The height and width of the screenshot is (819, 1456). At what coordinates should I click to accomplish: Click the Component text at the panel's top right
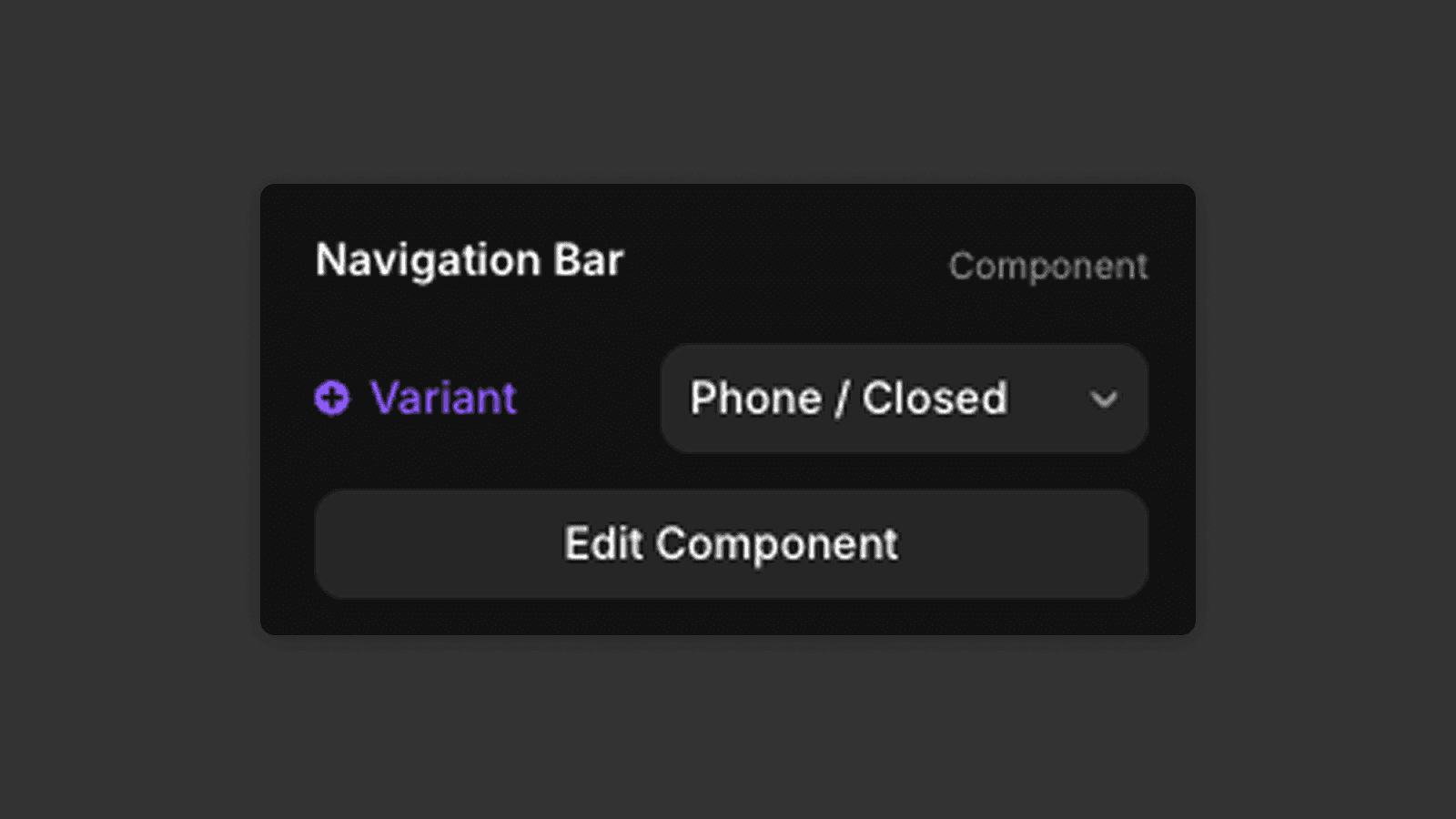1048,266
